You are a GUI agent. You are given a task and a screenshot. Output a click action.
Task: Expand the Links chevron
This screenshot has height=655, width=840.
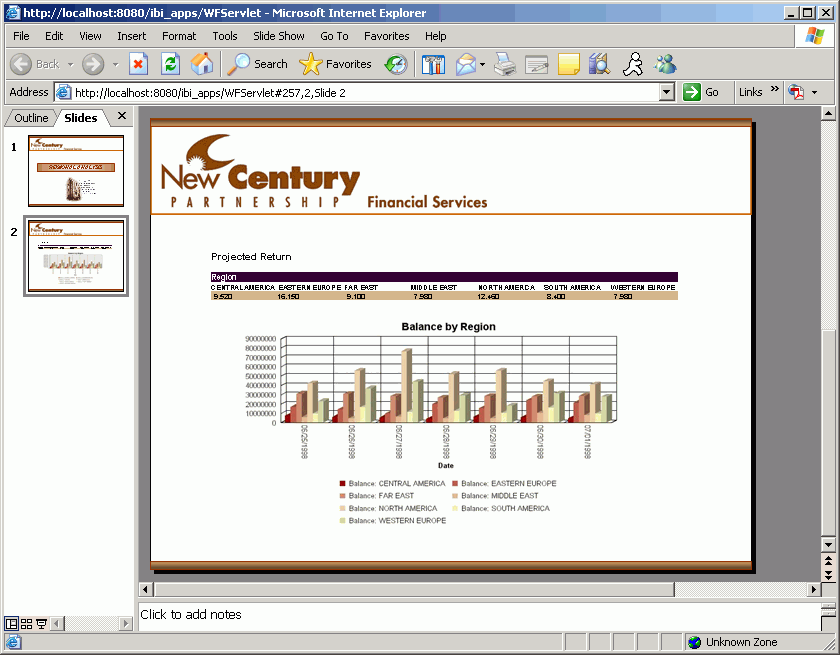pos(774,89)
